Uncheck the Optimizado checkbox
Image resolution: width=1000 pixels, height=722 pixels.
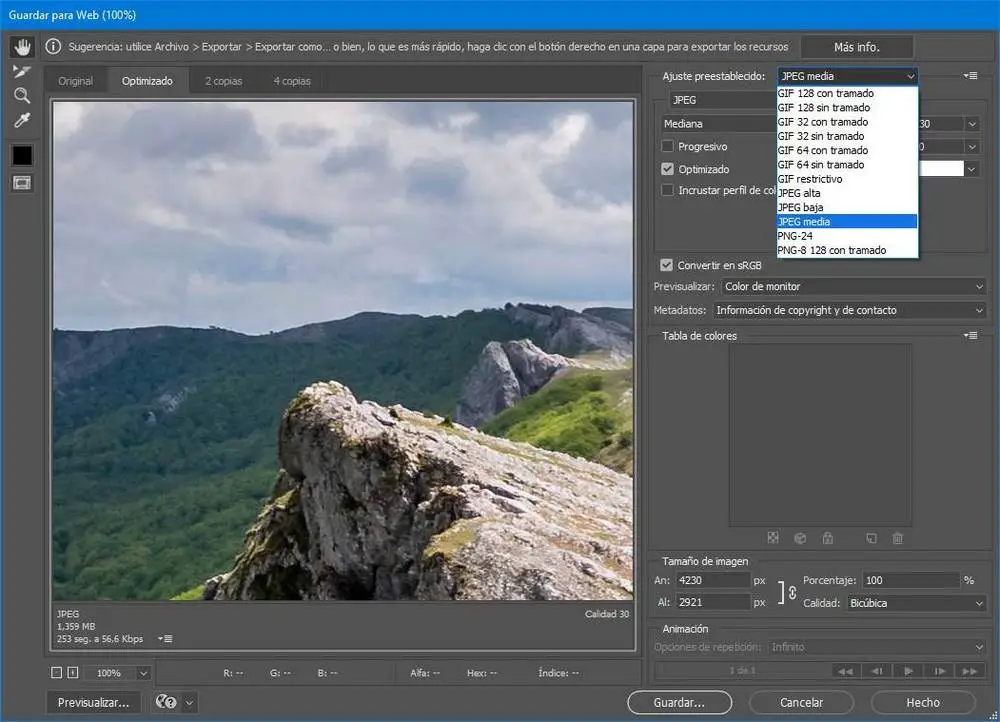pyautogui.click(x=668, y=170)
